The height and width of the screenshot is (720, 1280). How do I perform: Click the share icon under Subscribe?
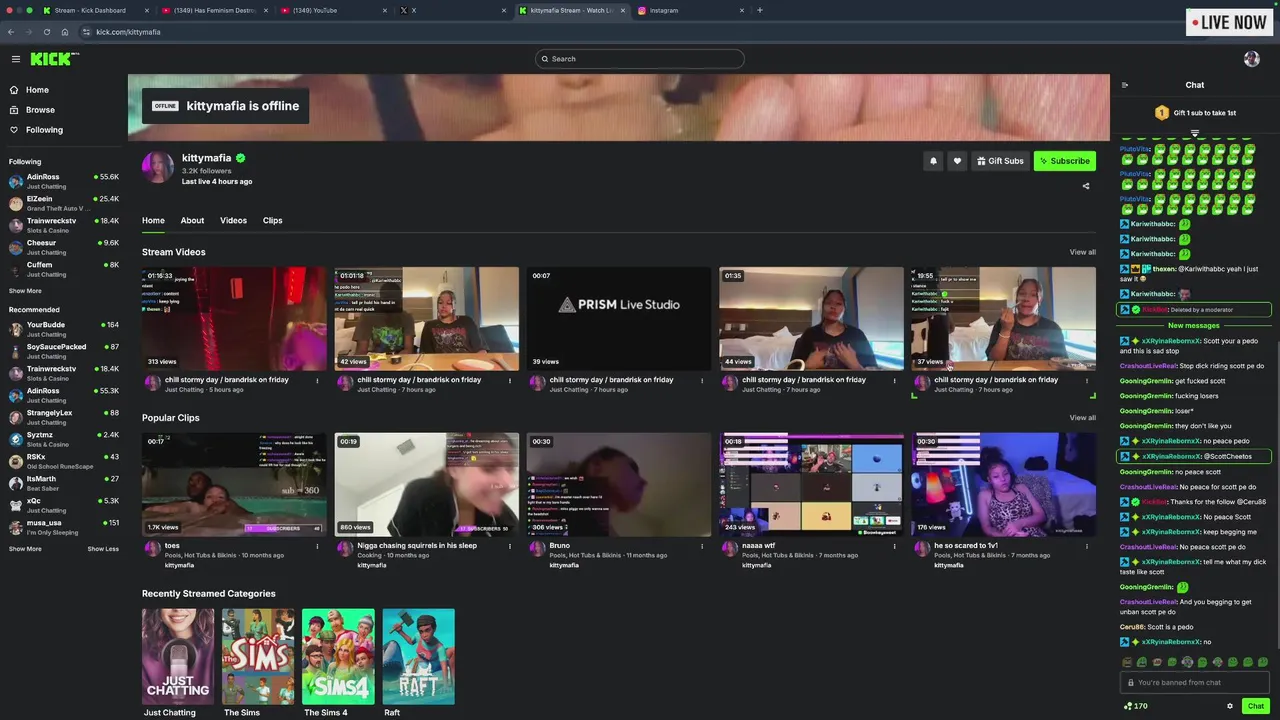click(1086, 186)
